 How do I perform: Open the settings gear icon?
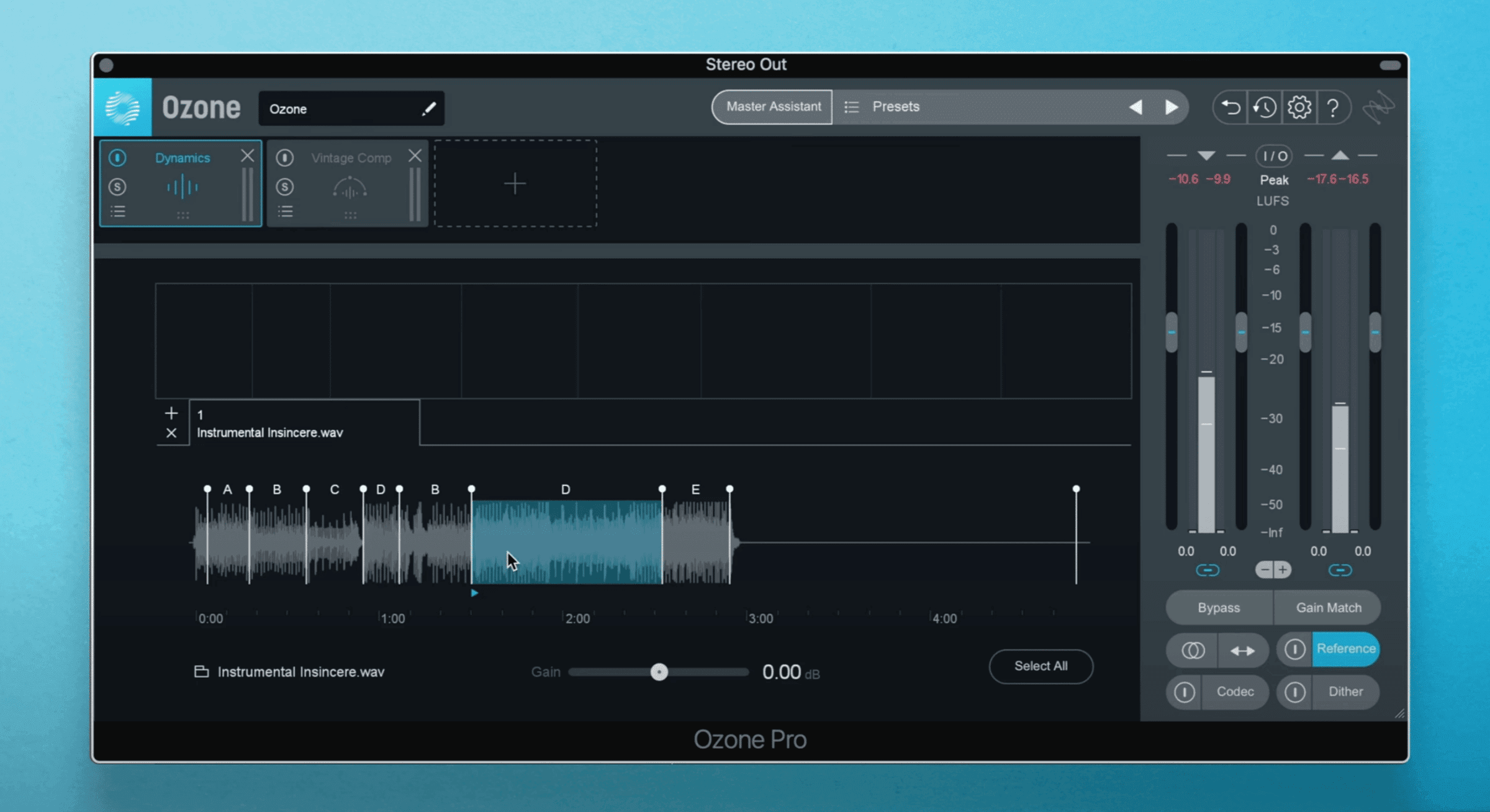(x=1299, y=107)
